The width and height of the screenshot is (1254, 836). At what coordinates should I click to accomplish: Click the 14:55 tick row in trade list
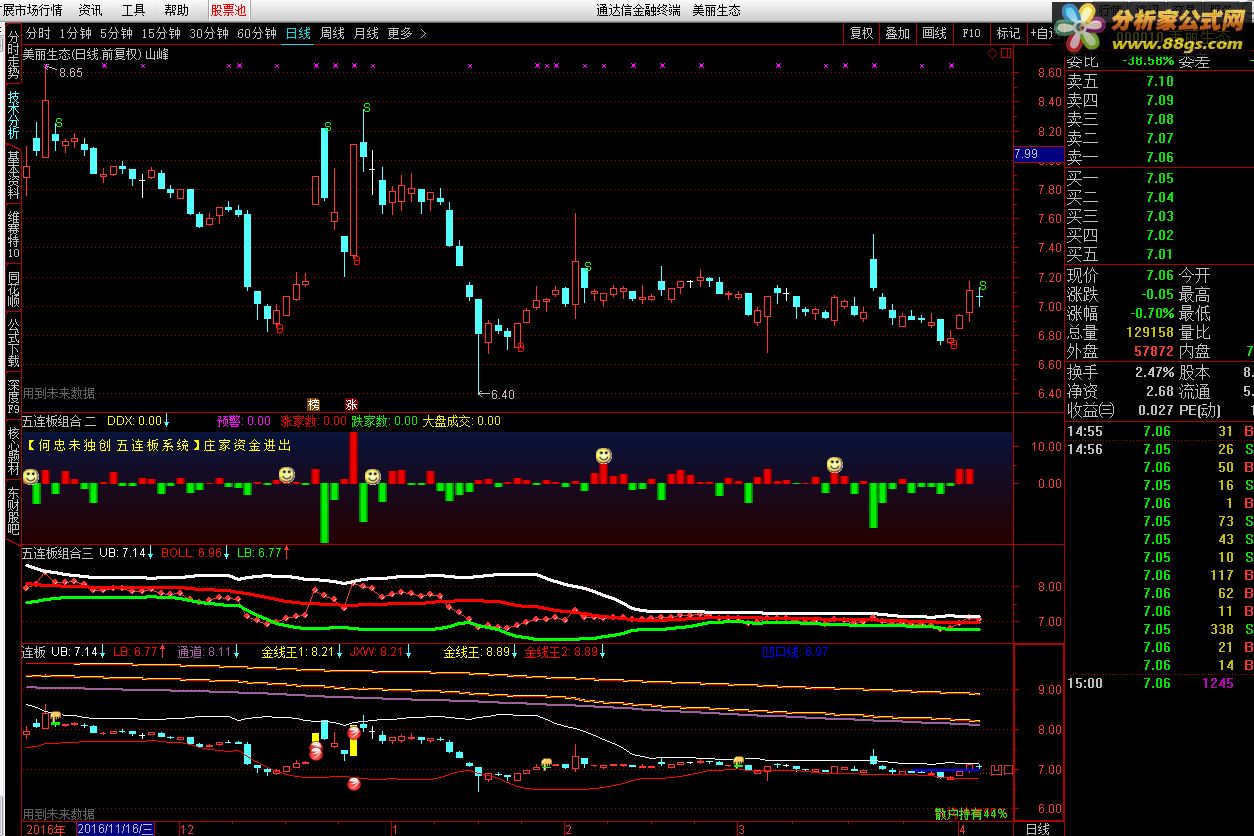point(1158,431)
